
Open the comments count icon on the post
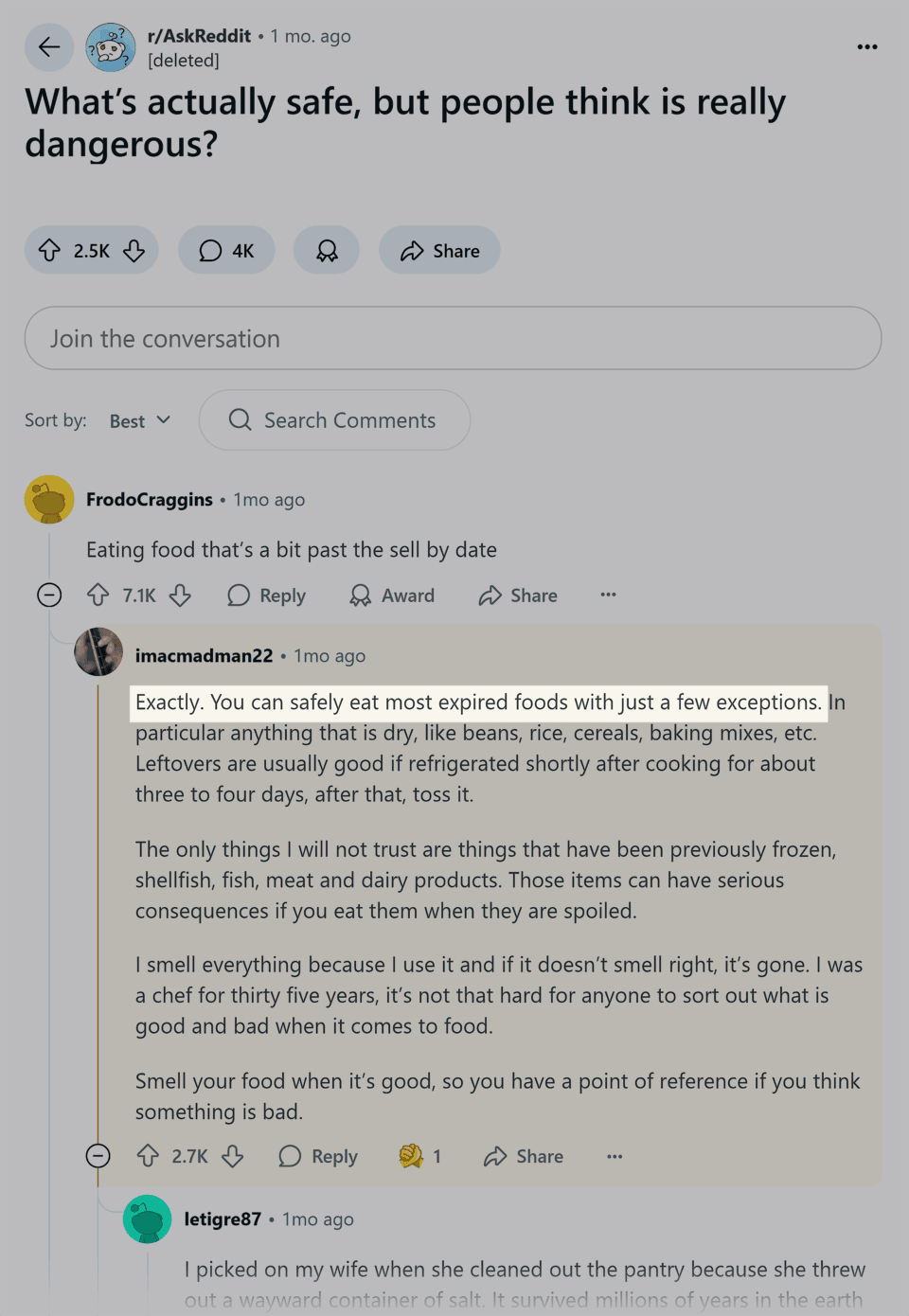tap(210, 250)
